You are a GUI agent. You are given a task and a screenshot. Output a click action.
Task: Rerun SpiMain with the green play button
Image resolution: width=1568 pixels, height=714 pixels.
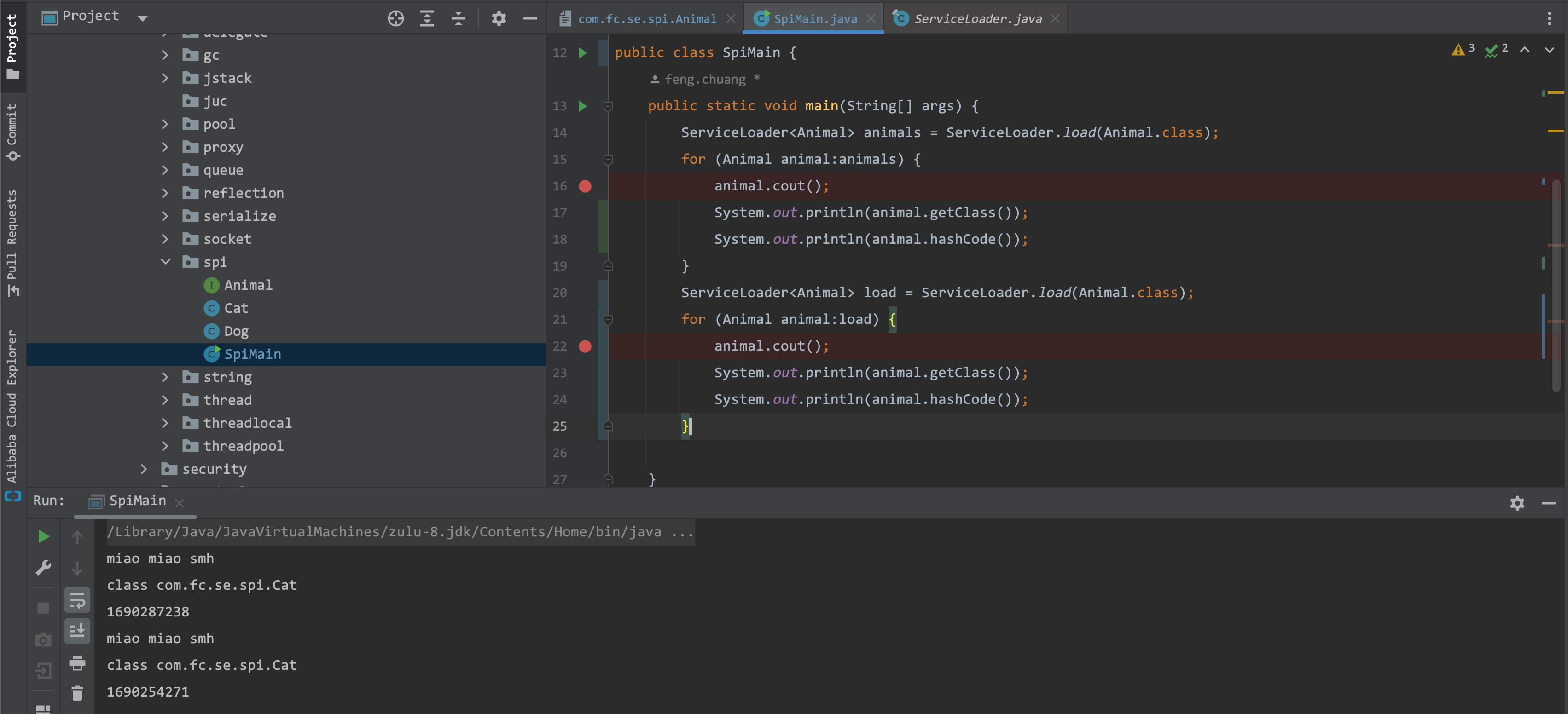click(43, 536)
